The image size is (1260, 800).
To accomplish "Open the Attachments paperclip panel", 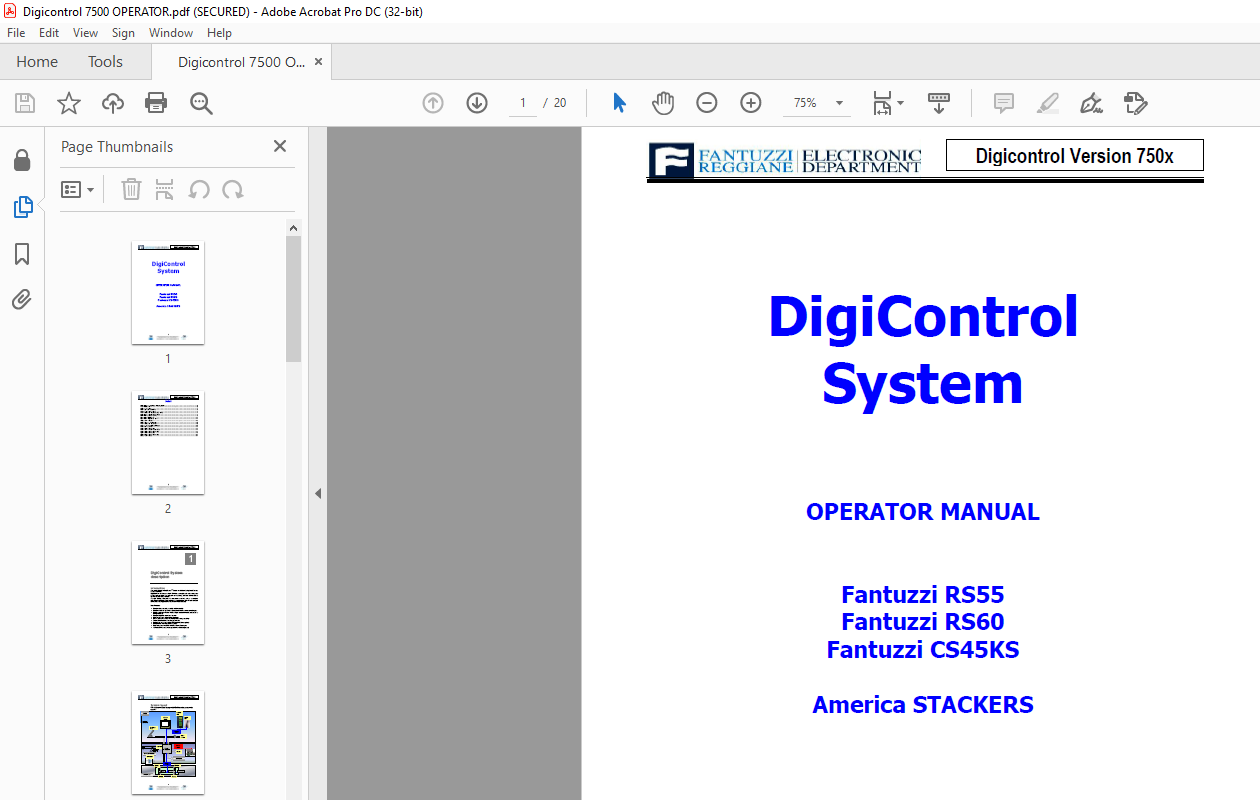I will pos(22,300).
